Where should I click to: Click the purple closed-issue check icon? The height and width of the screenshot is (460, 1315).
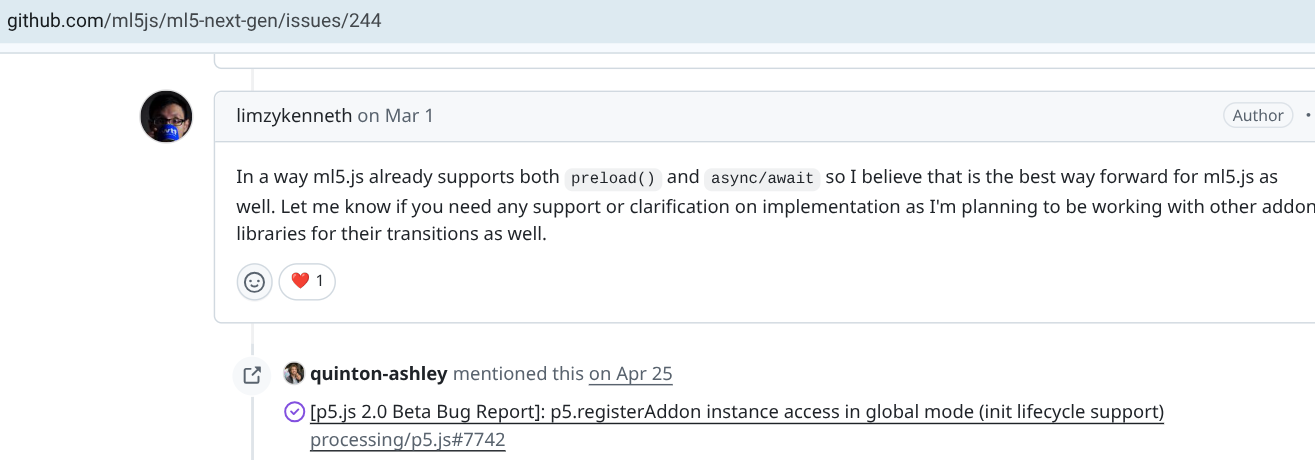tap(294, 412)
